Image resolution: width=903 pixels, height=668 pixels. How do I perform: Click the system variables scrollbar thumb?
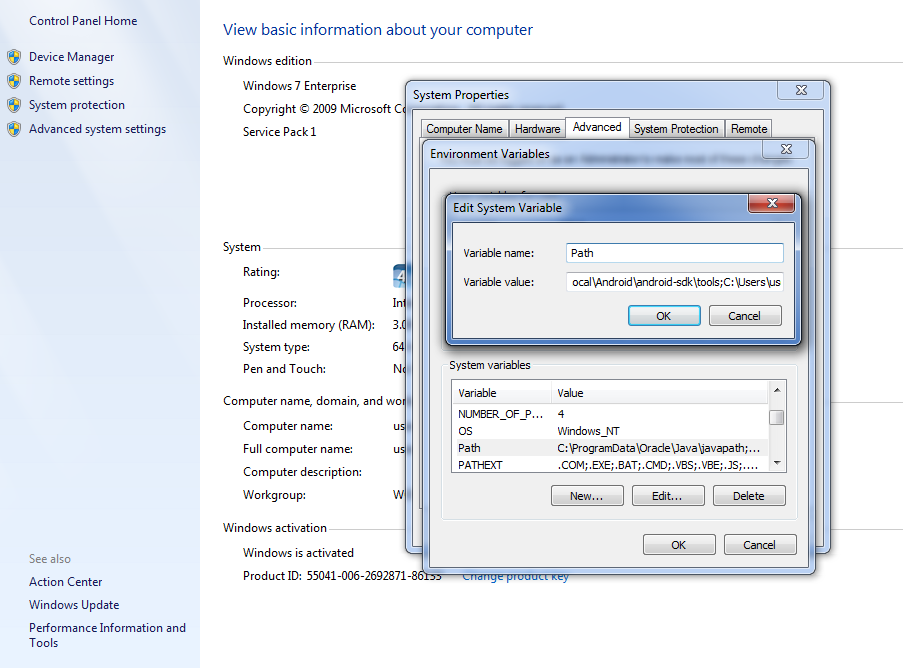point(777,418)
